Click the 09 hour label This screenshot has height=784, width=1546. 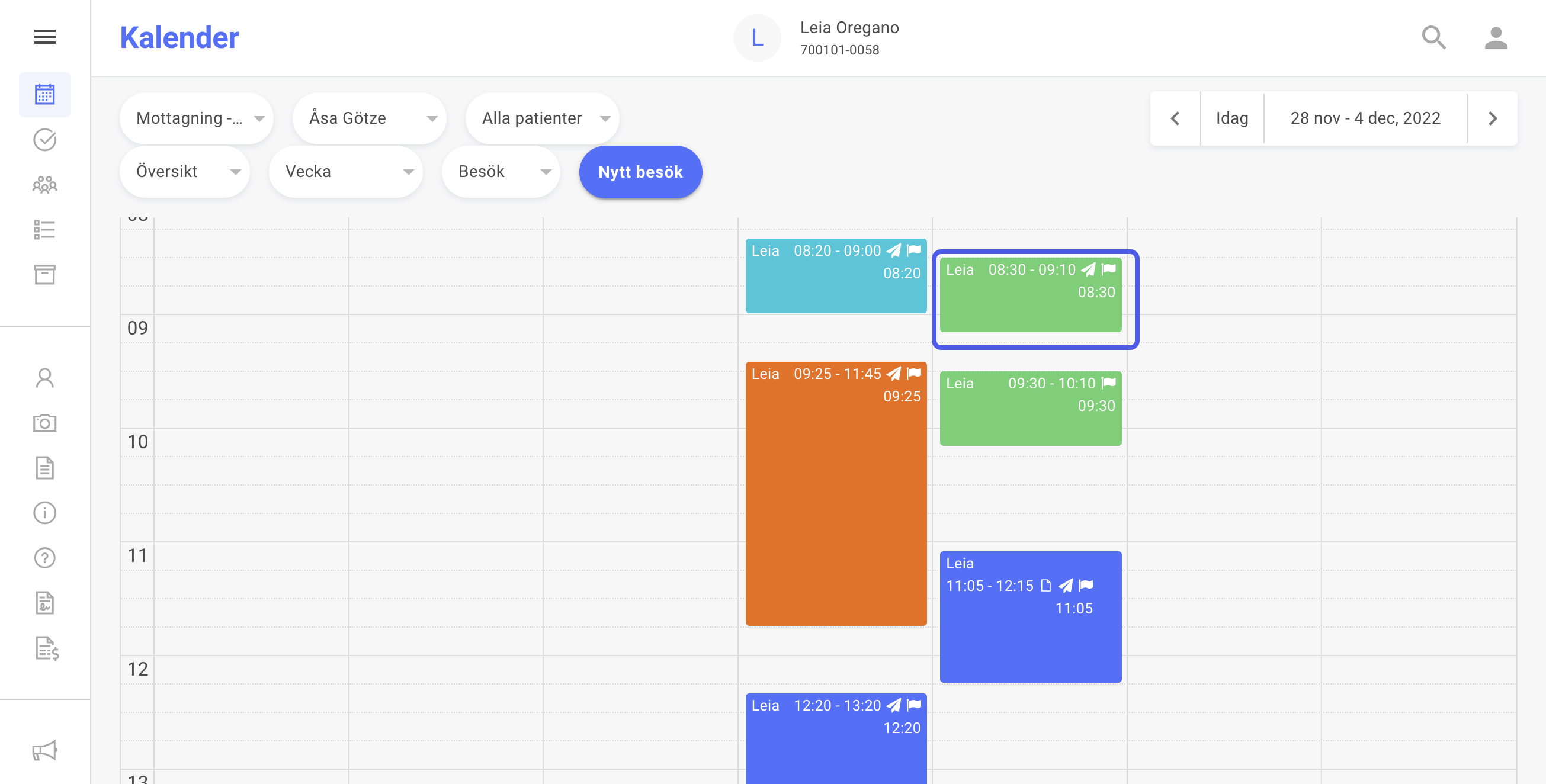tap(137, 328)
